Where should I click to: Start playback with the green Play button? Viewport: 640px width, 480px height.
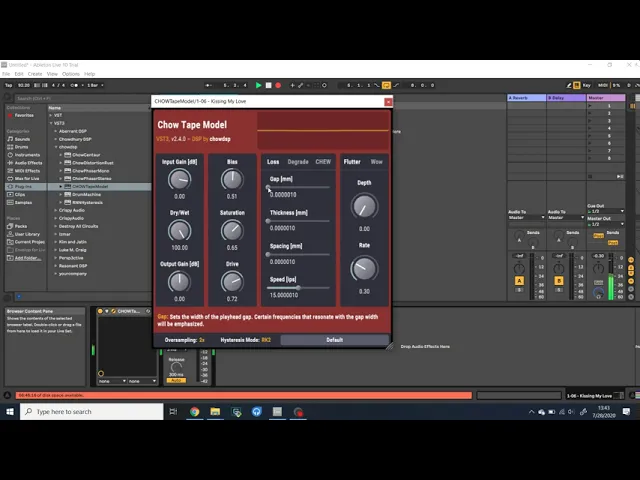[x=258, y=85]
